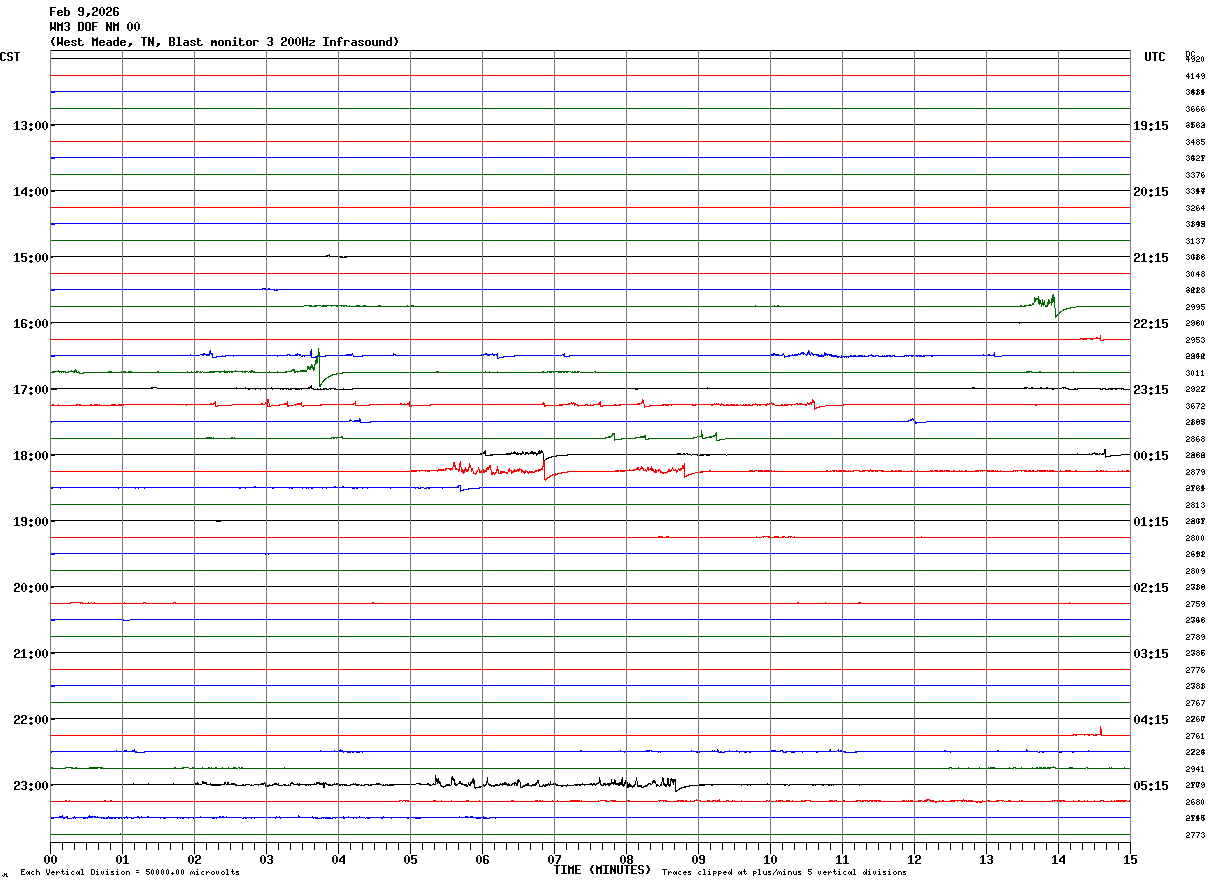Viewport: 1210px width, 886px height.
Task: Click the CST timezone label
Action: pyautogui.click(x=10, y=57)
